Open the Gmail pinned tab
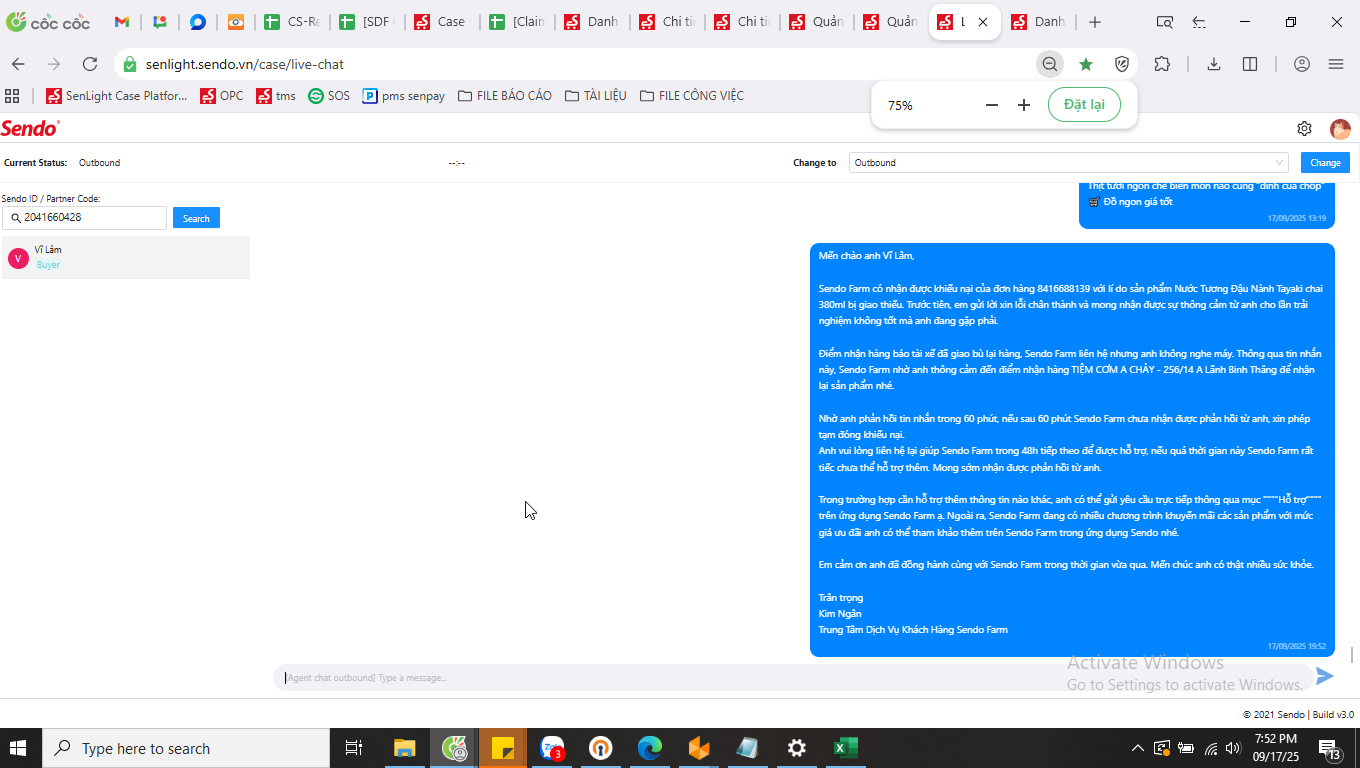The height and width of the screenshot is (768, 1360). tap(122, 22)
